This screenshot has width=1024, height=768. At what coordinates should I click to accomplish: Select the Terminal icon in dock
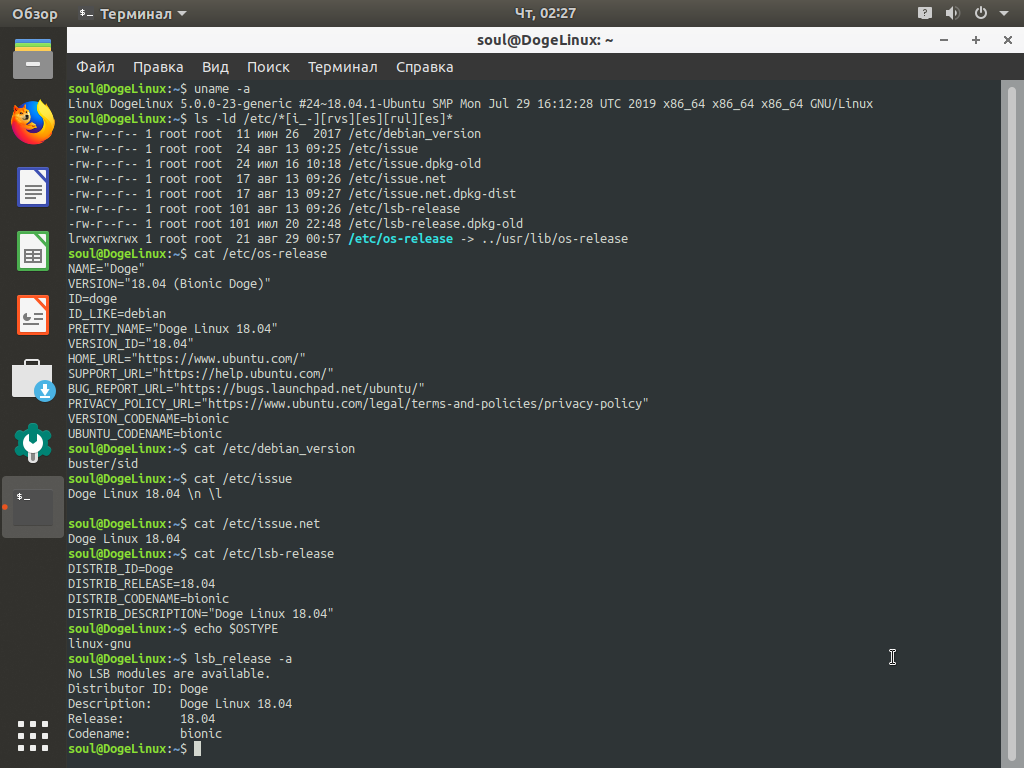(x=33, y=507)
